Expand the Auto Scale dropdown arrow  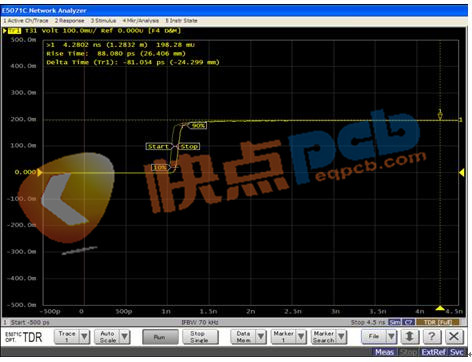[125, 337]
